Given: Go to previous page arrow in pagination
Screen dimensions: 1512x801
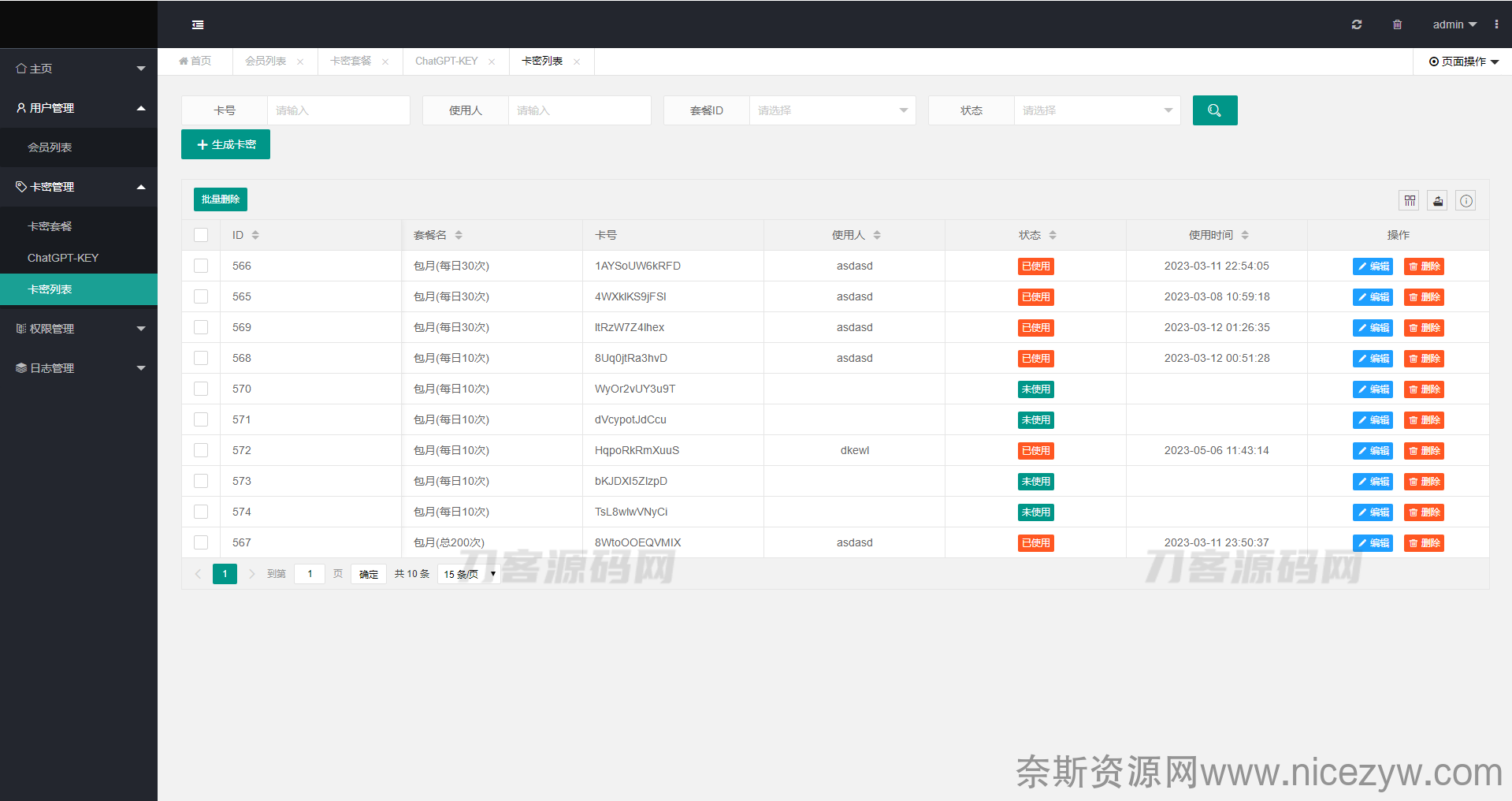Looking at the screenshot, I should pyautogui.click(x=198, y=574).
